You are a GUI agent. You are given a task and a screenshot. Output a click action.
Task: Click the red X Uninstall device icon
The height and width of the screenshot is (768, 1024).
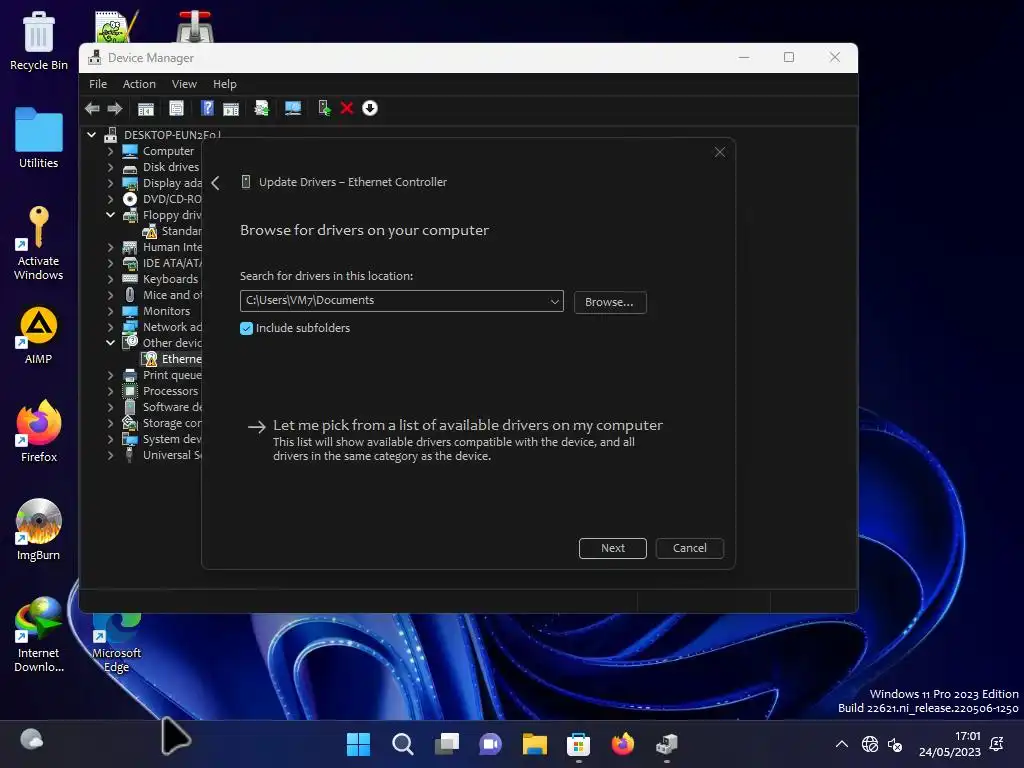click(347, 108)
